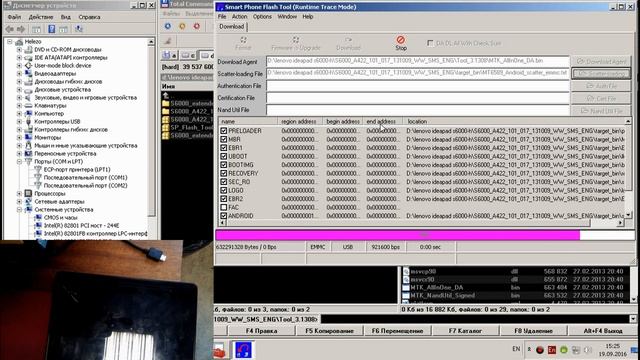Click the Firmware Upgrade toolbar icon
The width and height of the screenshot is (640, 360).
pyautogui.click(x=296, y=40)
